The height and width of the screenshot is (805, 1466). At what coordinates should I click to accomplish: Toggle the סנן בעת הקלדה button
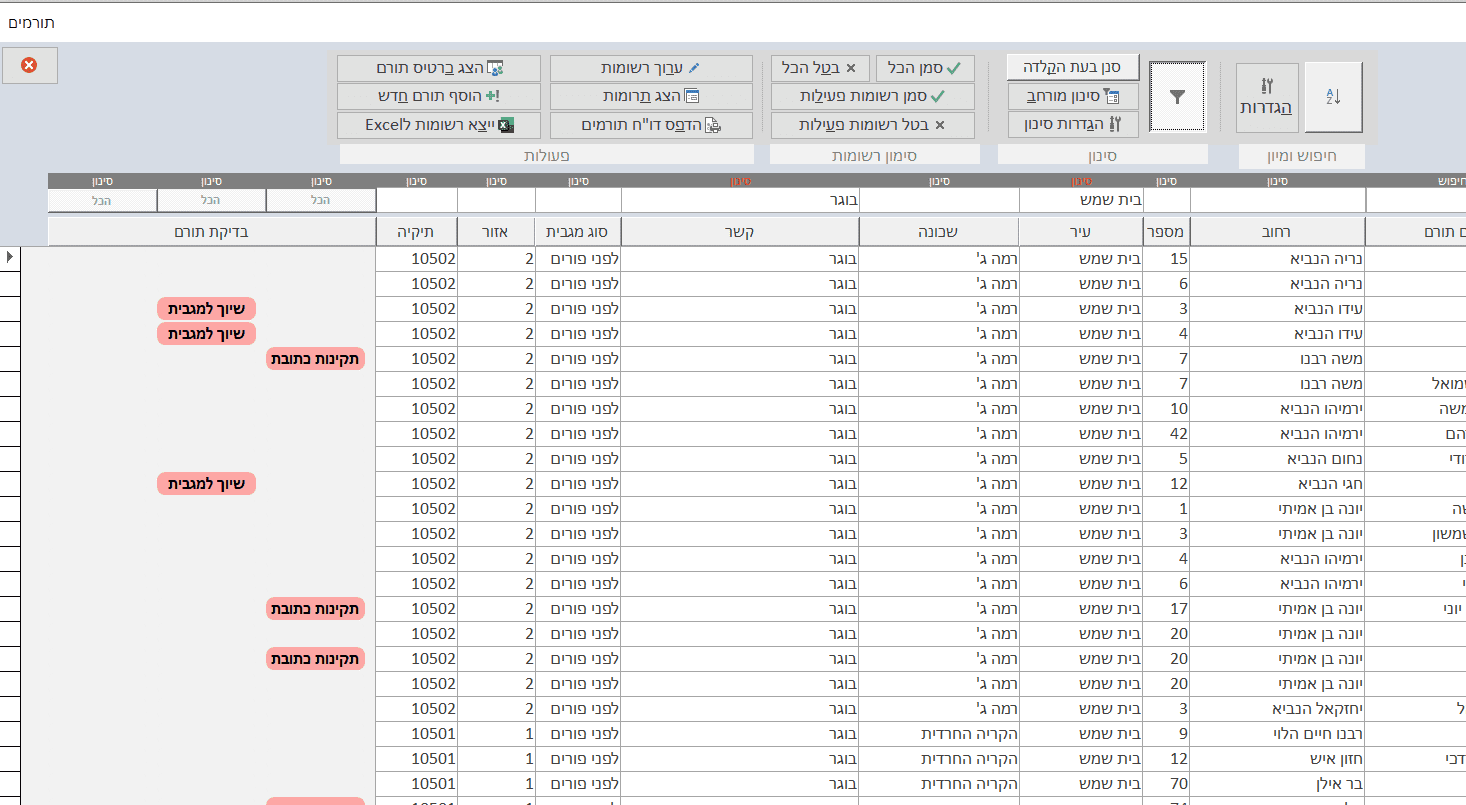[x=1072, y=67]
